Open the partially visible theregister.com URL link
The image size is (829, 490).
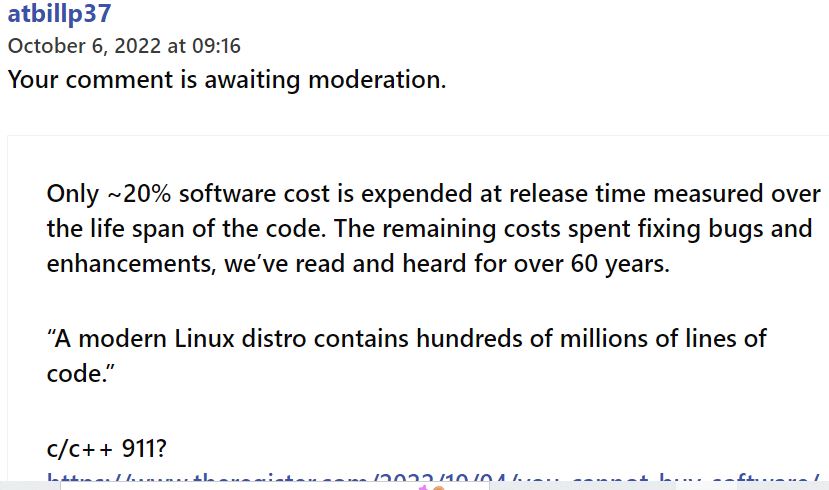[433, 478]
